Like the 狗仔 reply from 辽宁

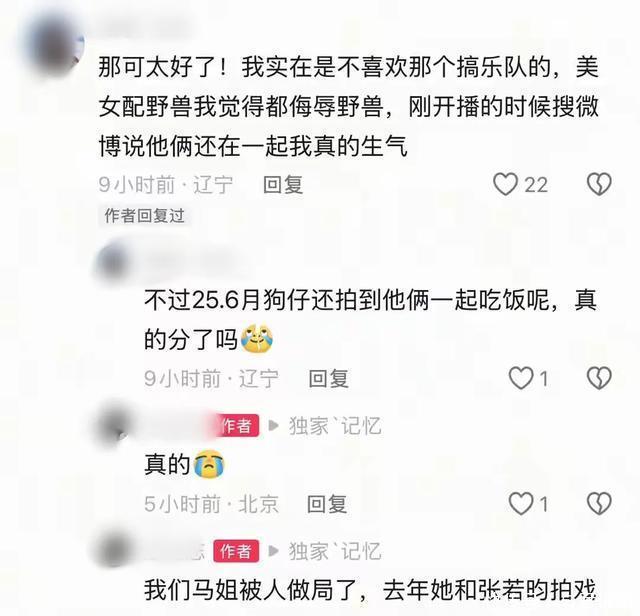[x=521, y=378]
